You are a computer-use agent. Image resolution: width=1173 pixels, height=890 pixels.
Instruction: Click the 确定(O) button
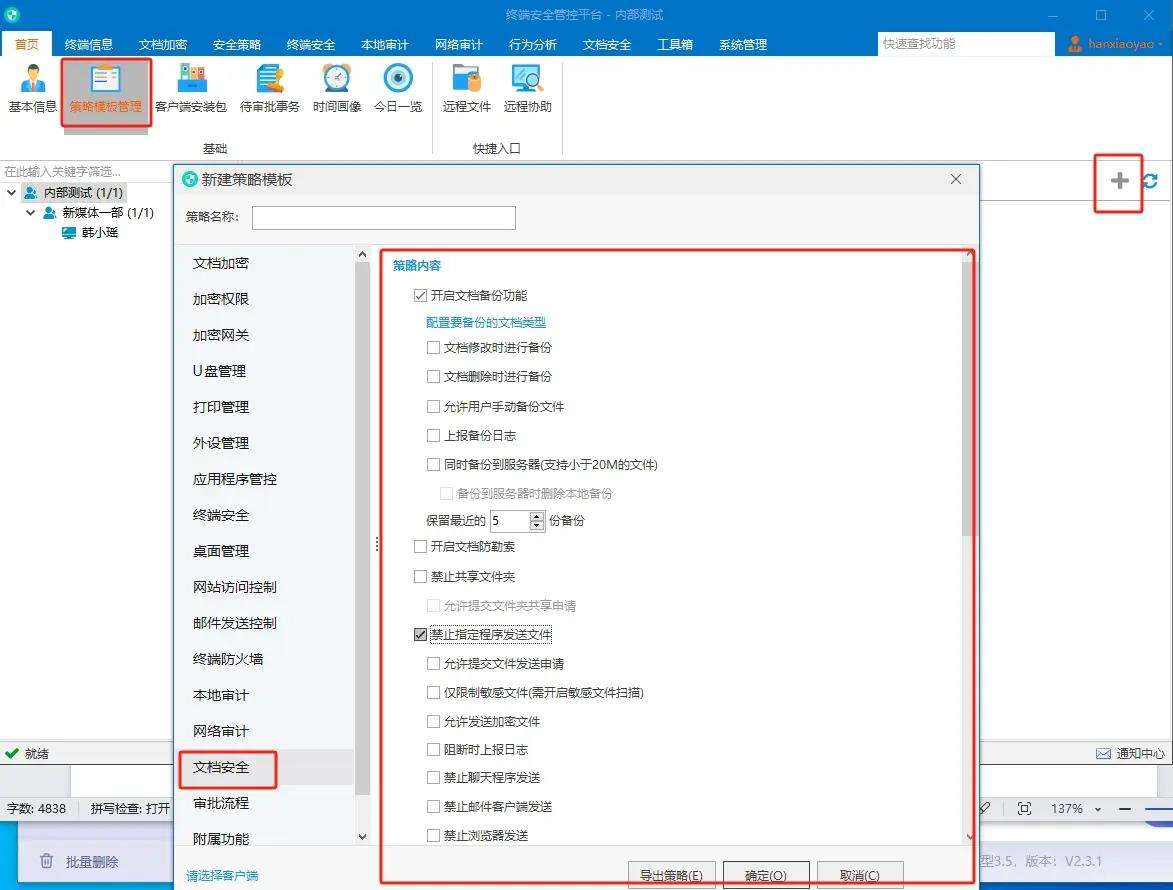point(766,875)
